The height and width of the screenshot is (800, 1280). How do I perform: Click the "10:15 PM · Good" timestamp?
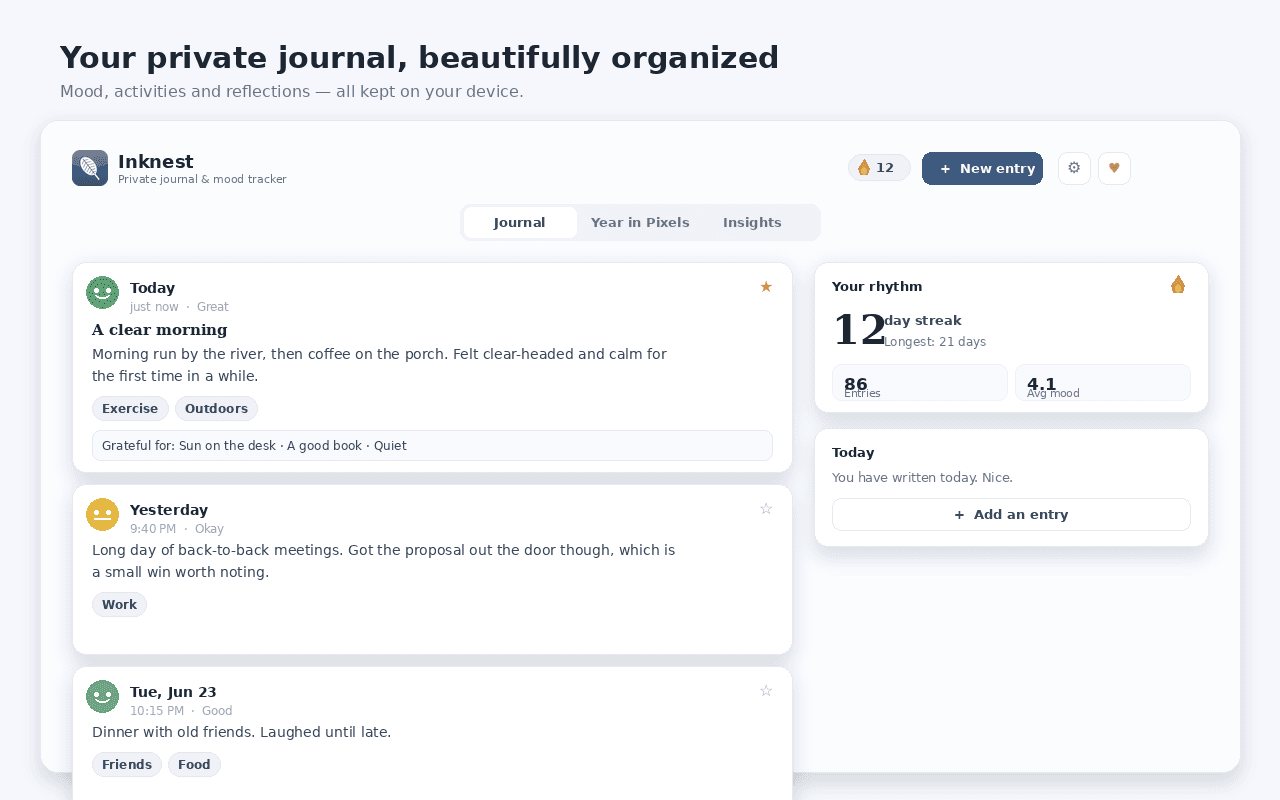[181, 711]
